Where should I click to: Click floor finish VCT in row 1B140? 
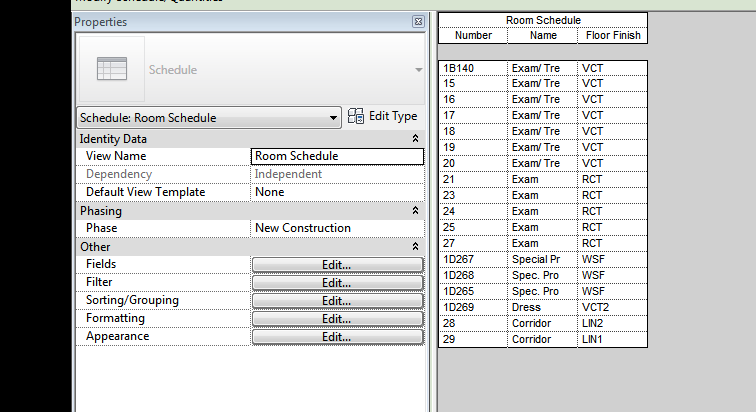pos(612,68)
